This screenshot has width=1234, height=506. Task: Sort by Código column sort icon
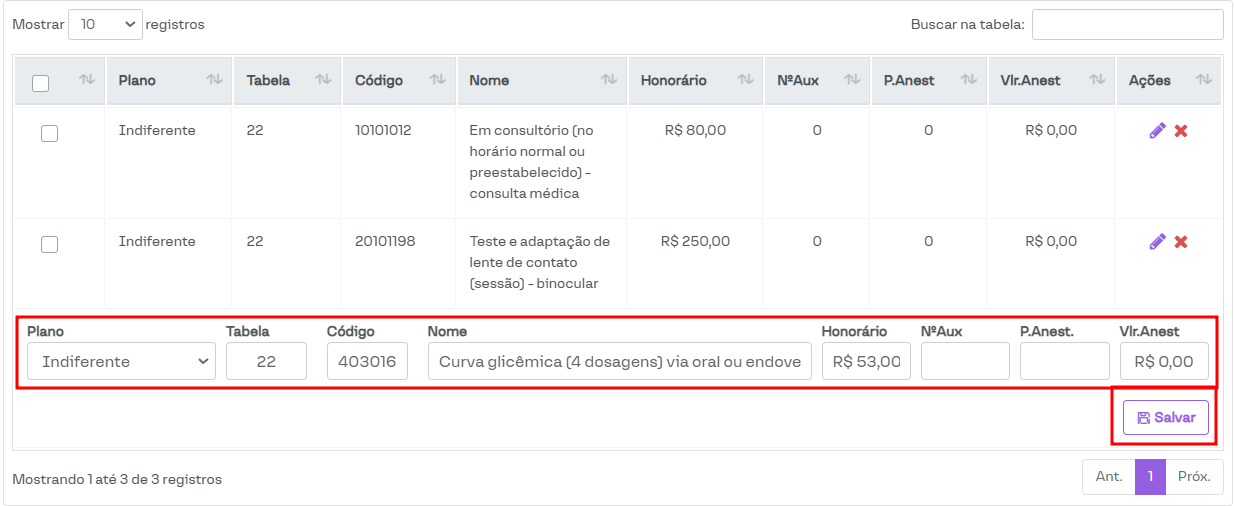click(x=437, y=80)
